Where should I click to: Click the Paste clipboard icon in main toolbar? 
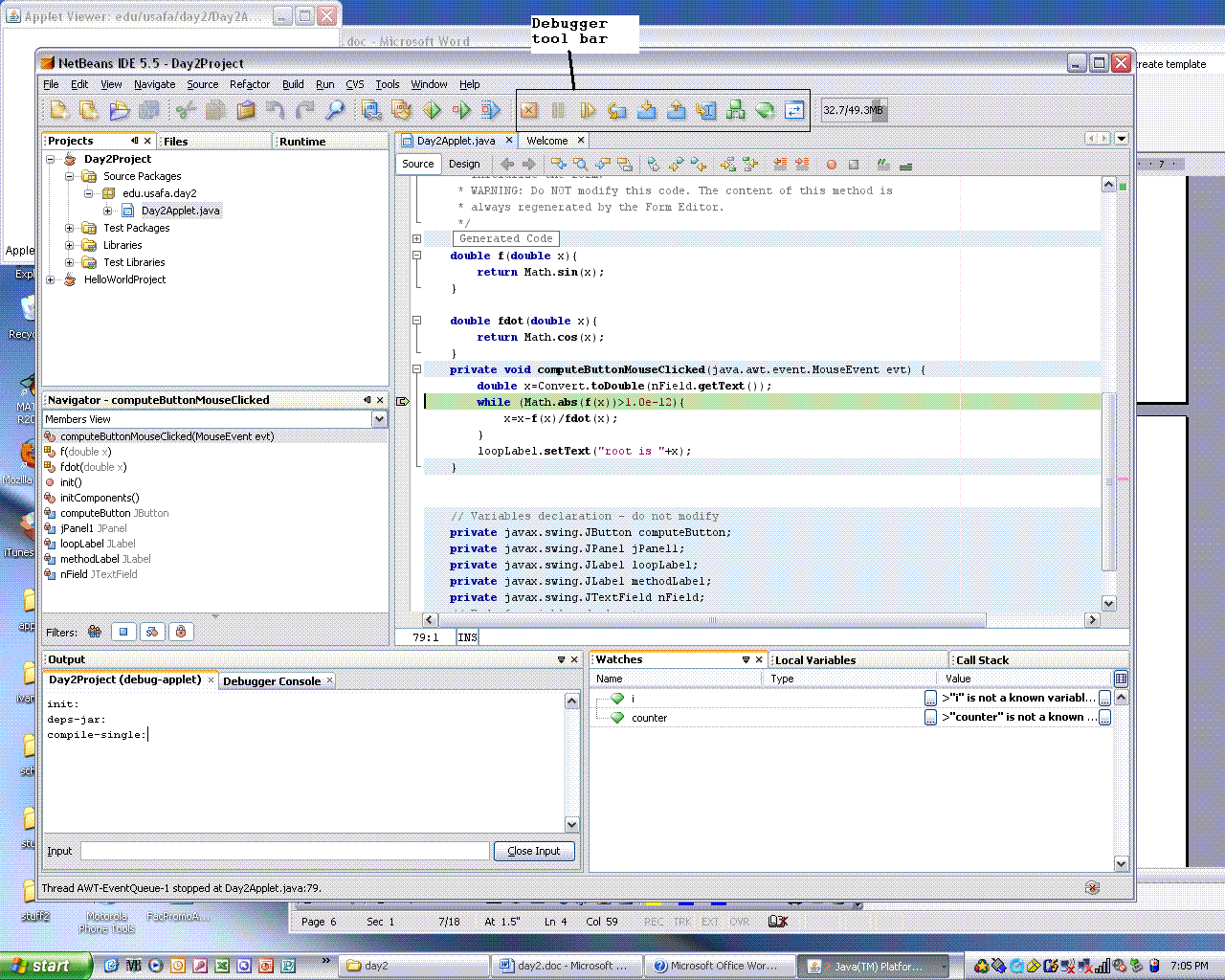tap(246, 110)
